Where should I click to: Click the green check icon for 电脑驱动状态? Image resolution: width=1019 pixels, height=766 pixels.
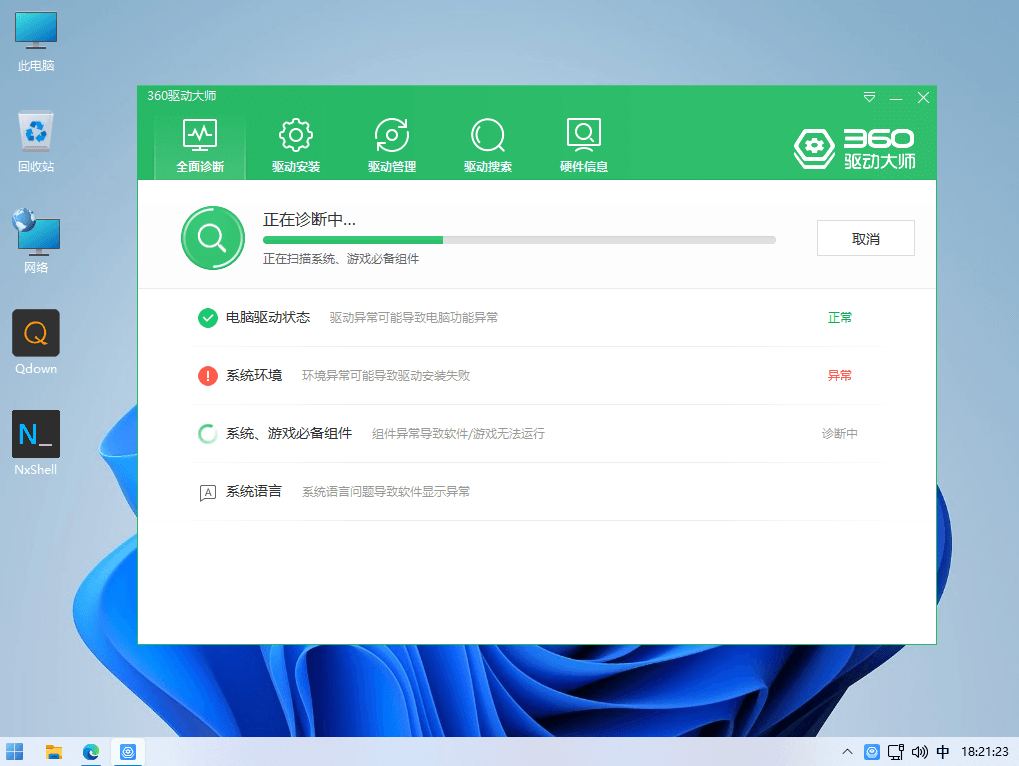tap(208, 318)
